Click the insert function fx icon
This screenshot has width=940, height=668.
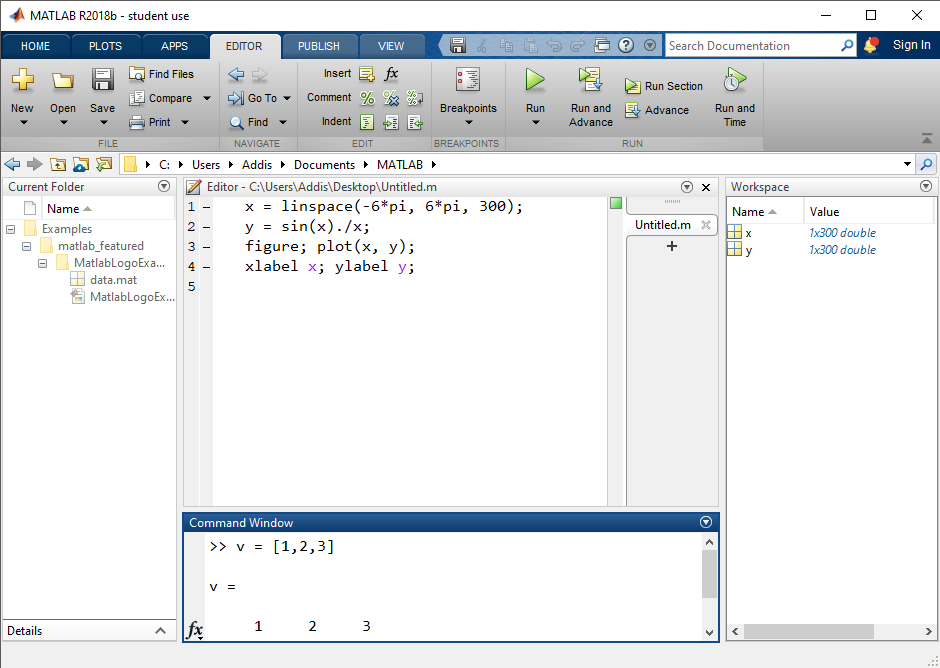392,74
